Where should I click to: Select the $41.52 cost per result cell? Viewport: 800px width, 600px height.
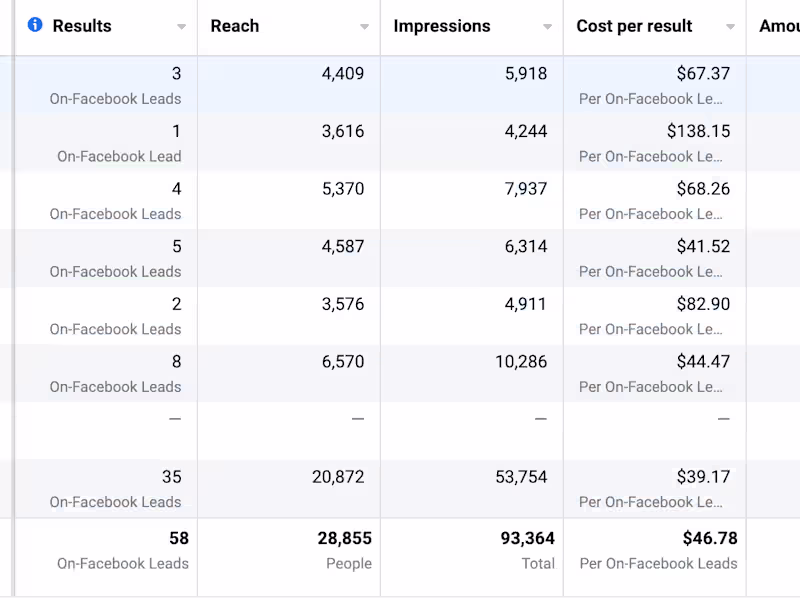[x=703, y=246]
